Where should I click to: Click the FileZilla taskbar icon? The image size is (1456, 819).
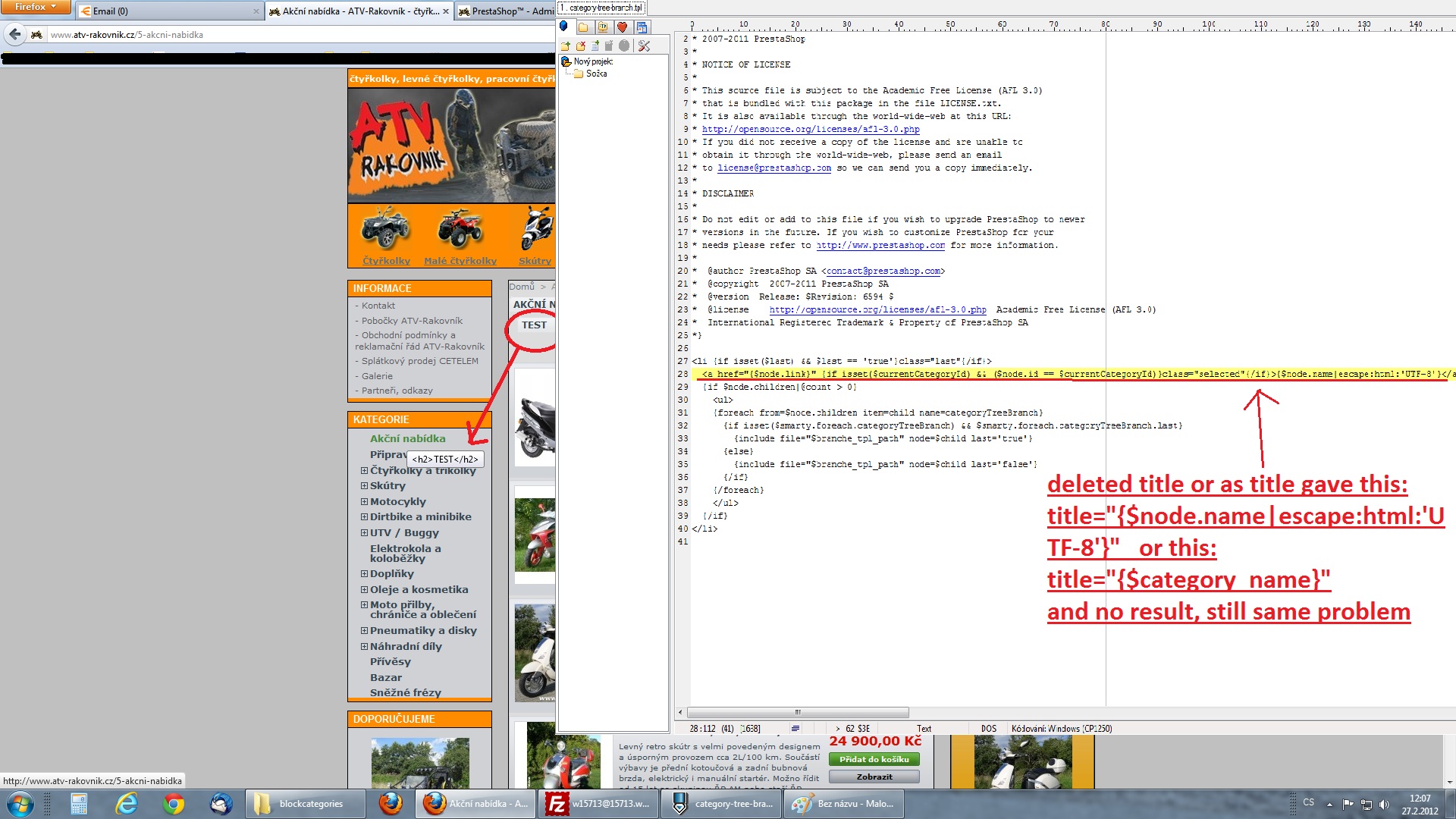tap(557, 804)
